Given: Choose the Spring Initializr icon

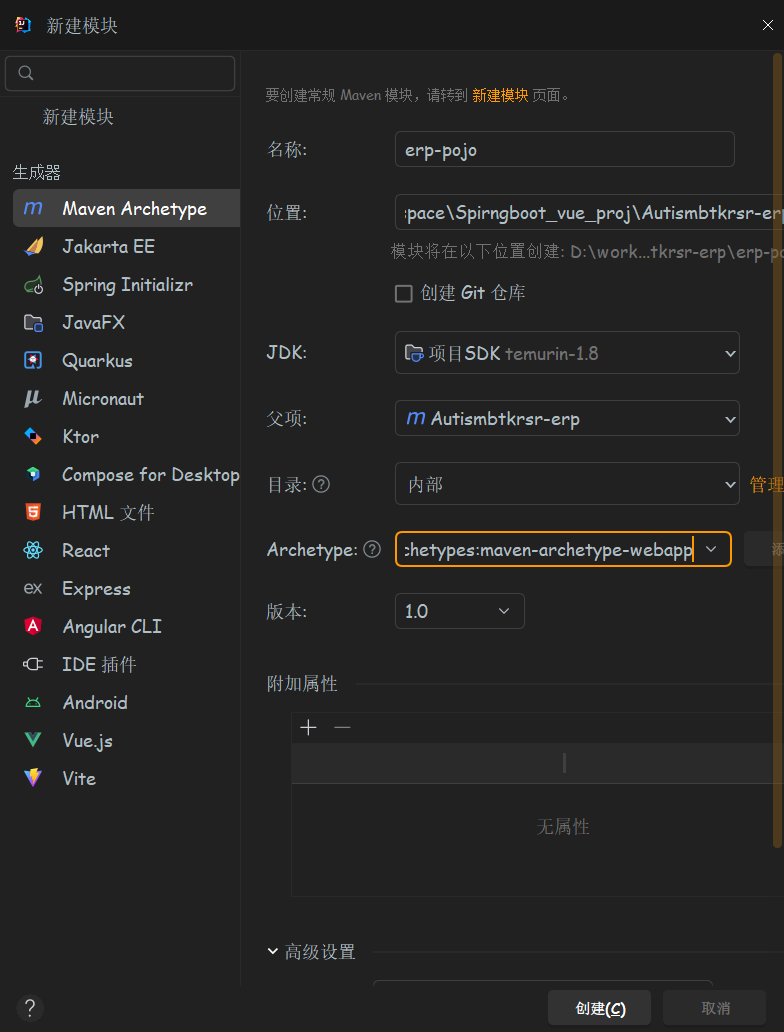Looking at the screenshot, I should [x=34, y=286].
